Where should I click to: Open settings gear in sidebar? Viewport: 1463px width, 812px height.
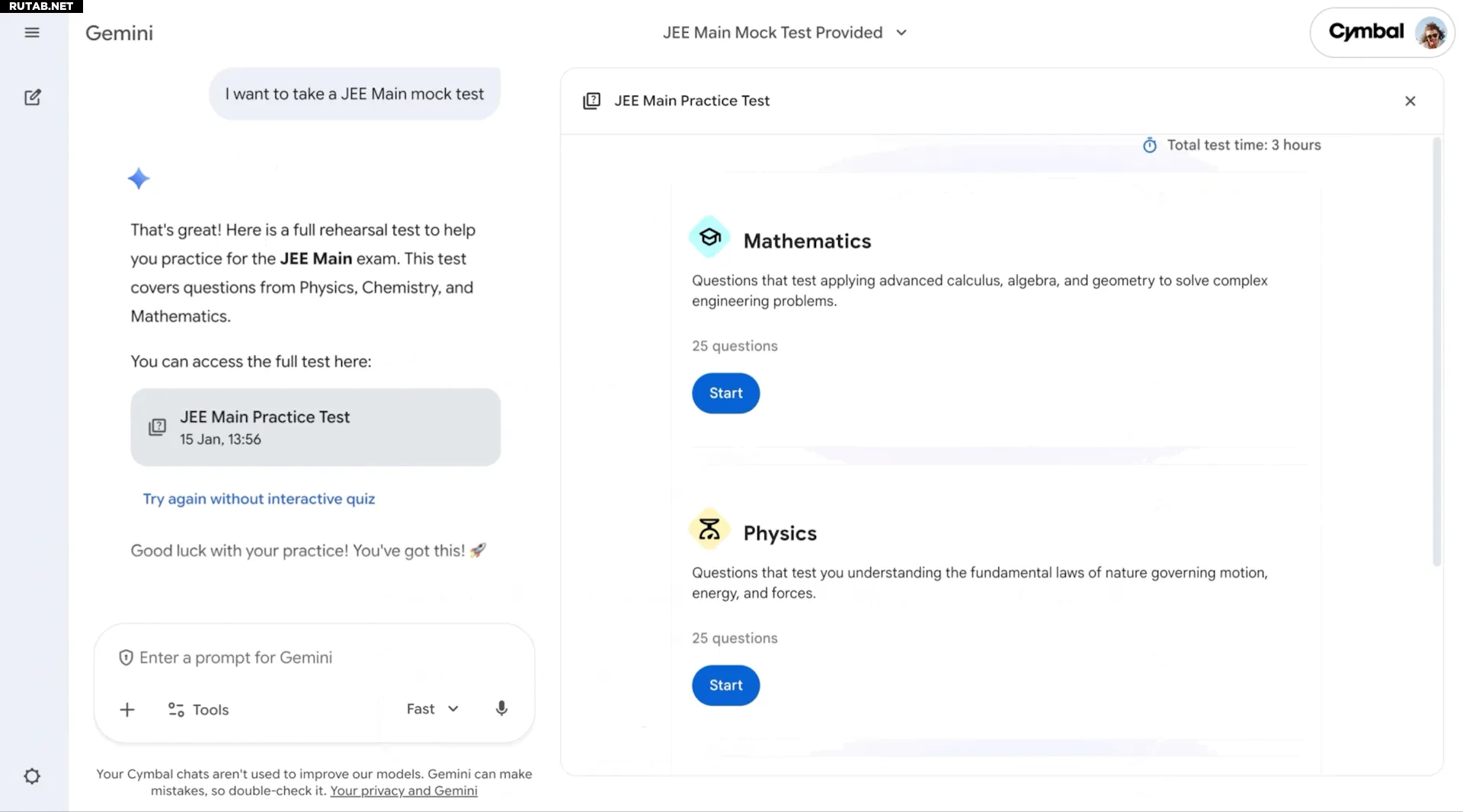(x=32, y=776)
